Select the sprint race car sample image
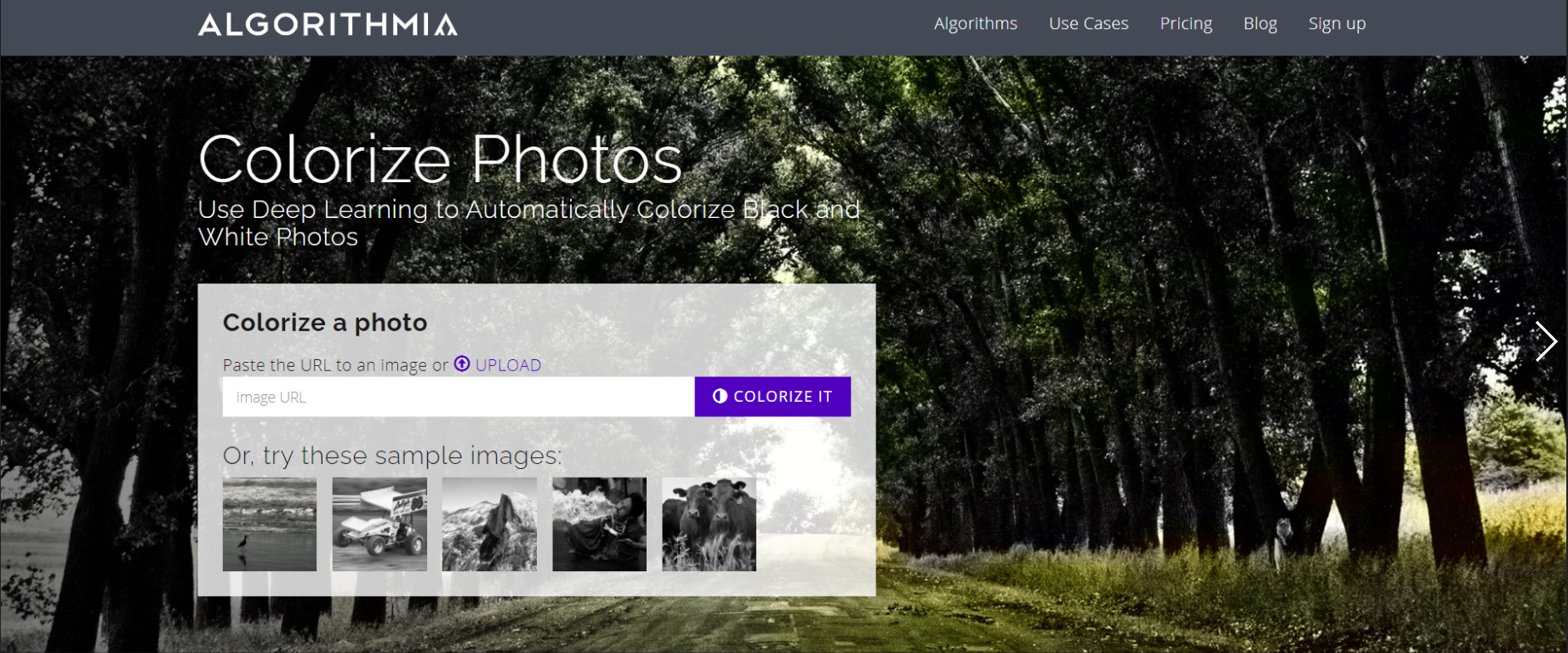 click(x=379, y=524)
